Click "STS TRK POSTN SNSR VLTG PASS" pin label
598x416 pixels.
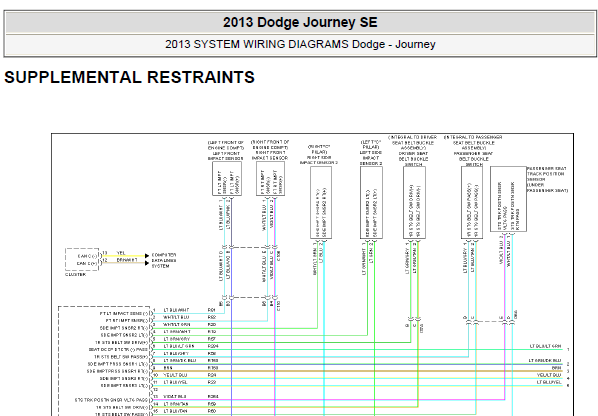(x=111, y=400)
